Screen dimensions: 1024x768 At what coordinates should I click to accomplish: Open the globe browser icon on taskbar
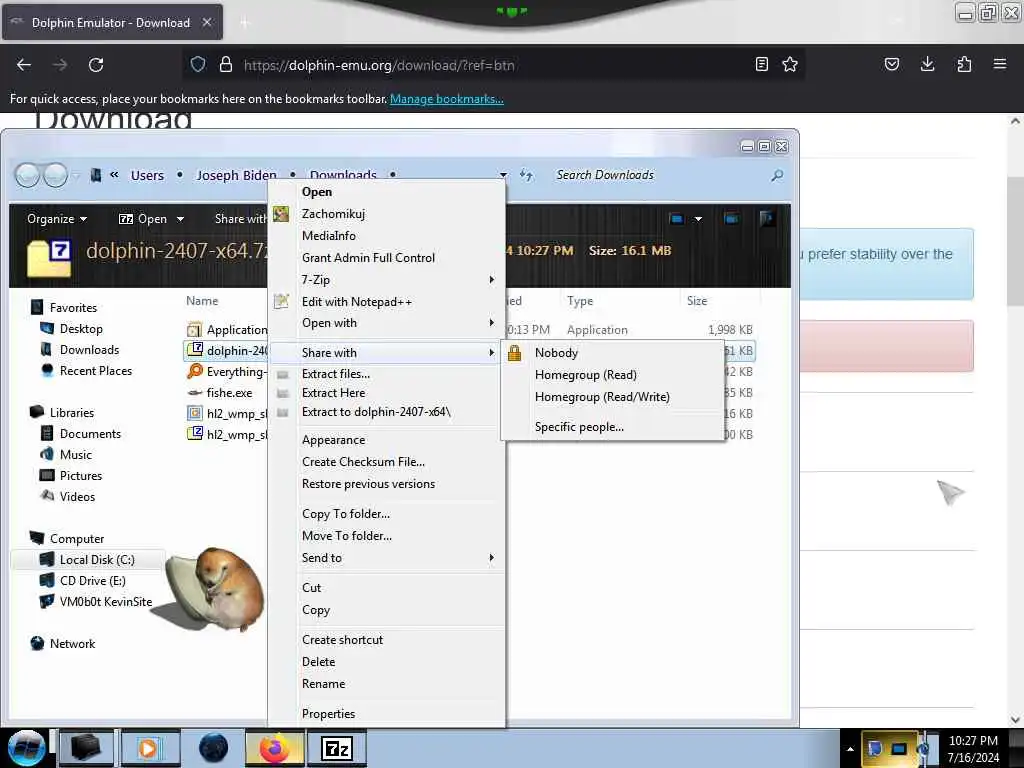pos(214,748)
